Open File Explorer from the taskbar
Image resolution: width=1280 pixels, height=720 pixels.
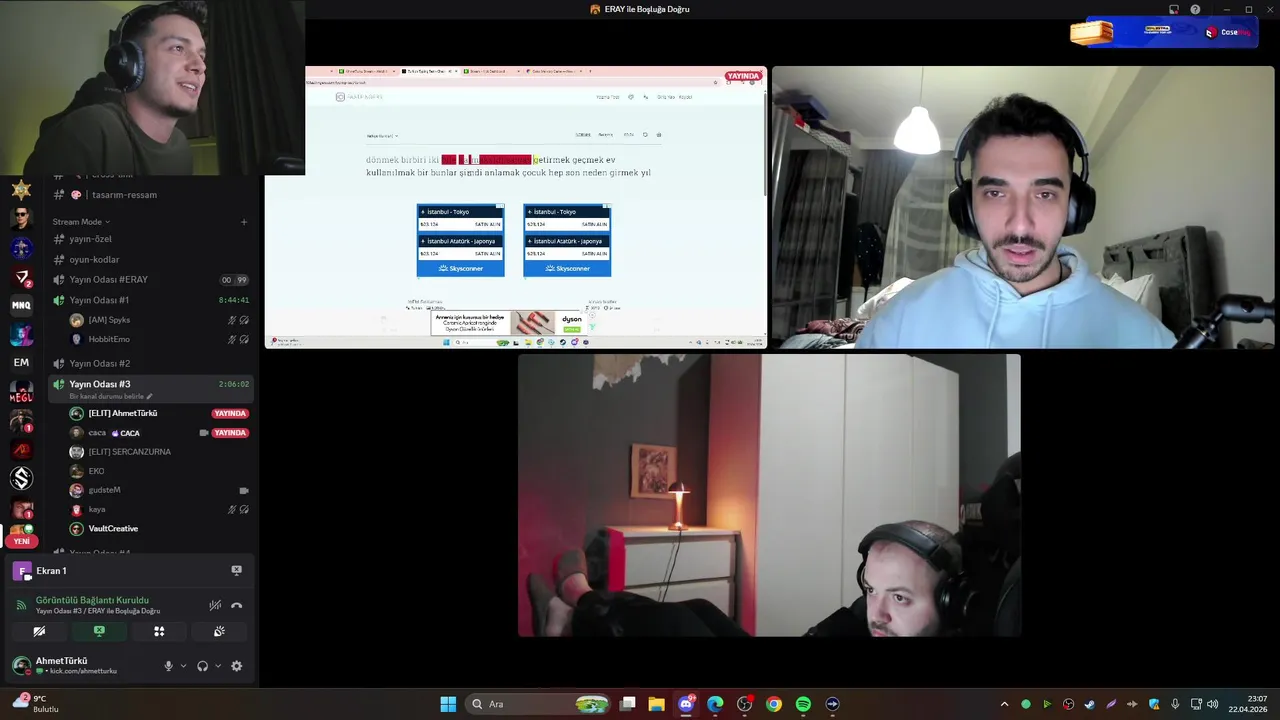coord(656,704)
